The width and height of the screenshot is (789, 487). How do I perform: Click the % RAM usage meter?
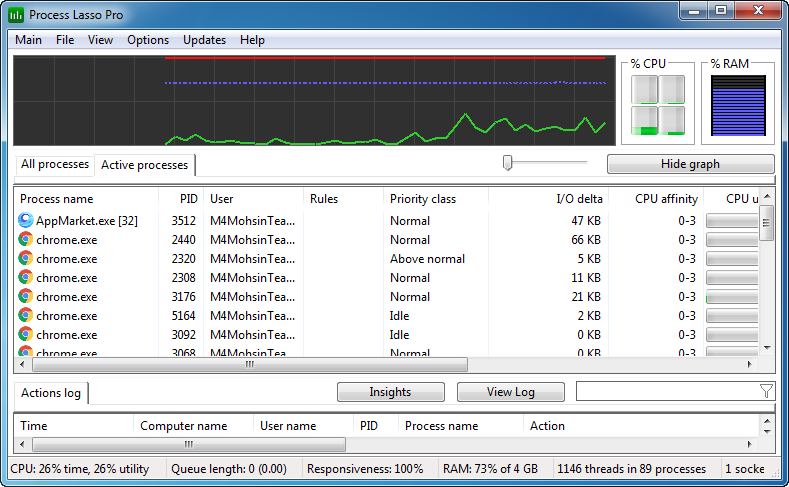tap(738, 105)
